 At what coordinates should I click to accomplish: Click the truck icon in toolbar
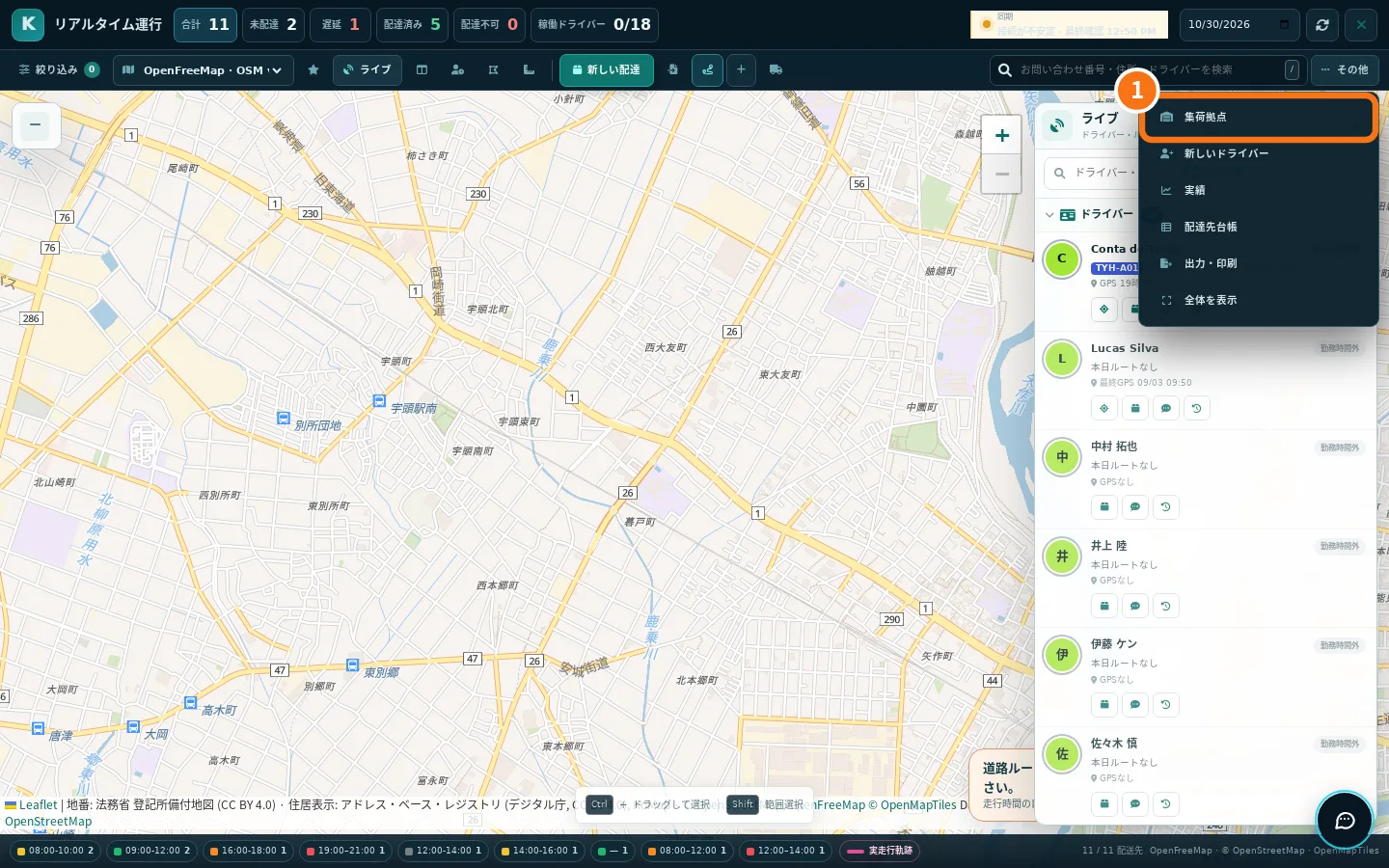776,70
